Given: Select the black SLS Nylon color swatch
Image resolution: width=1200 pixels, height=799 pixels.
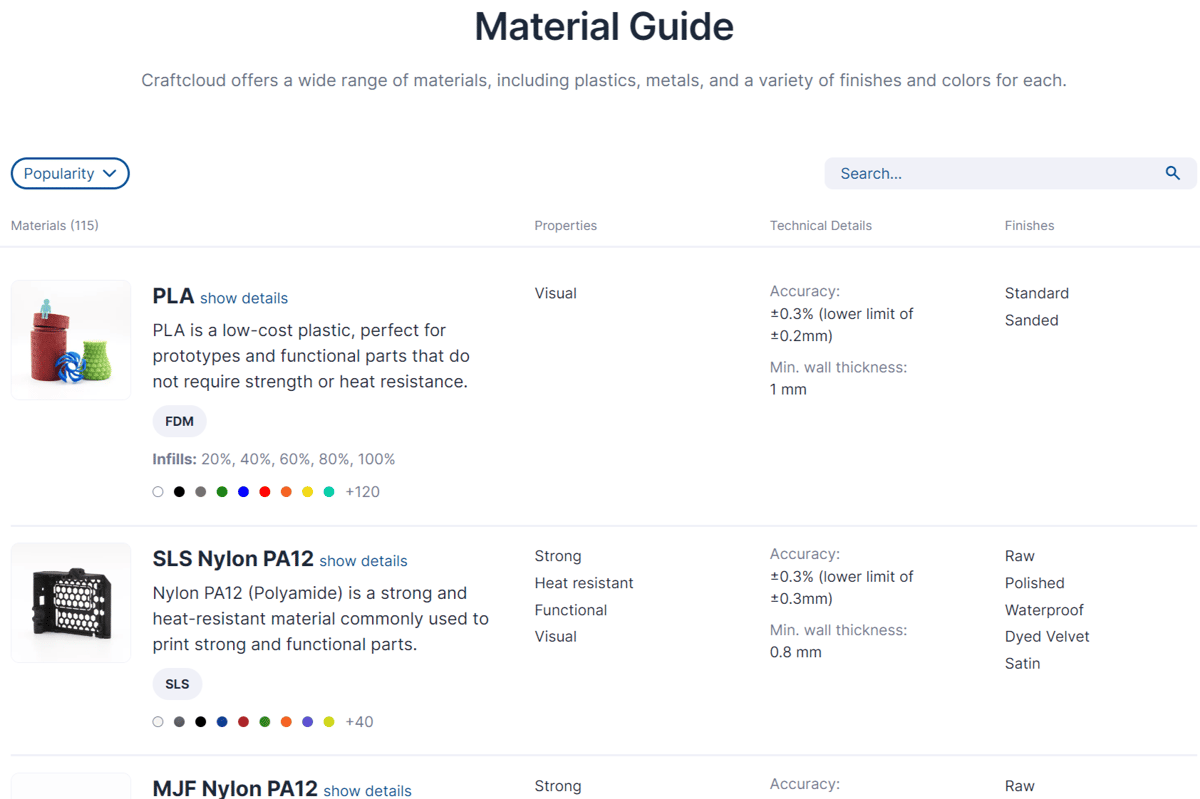Looking at the screenshot, I should click(x=201, y=722).
